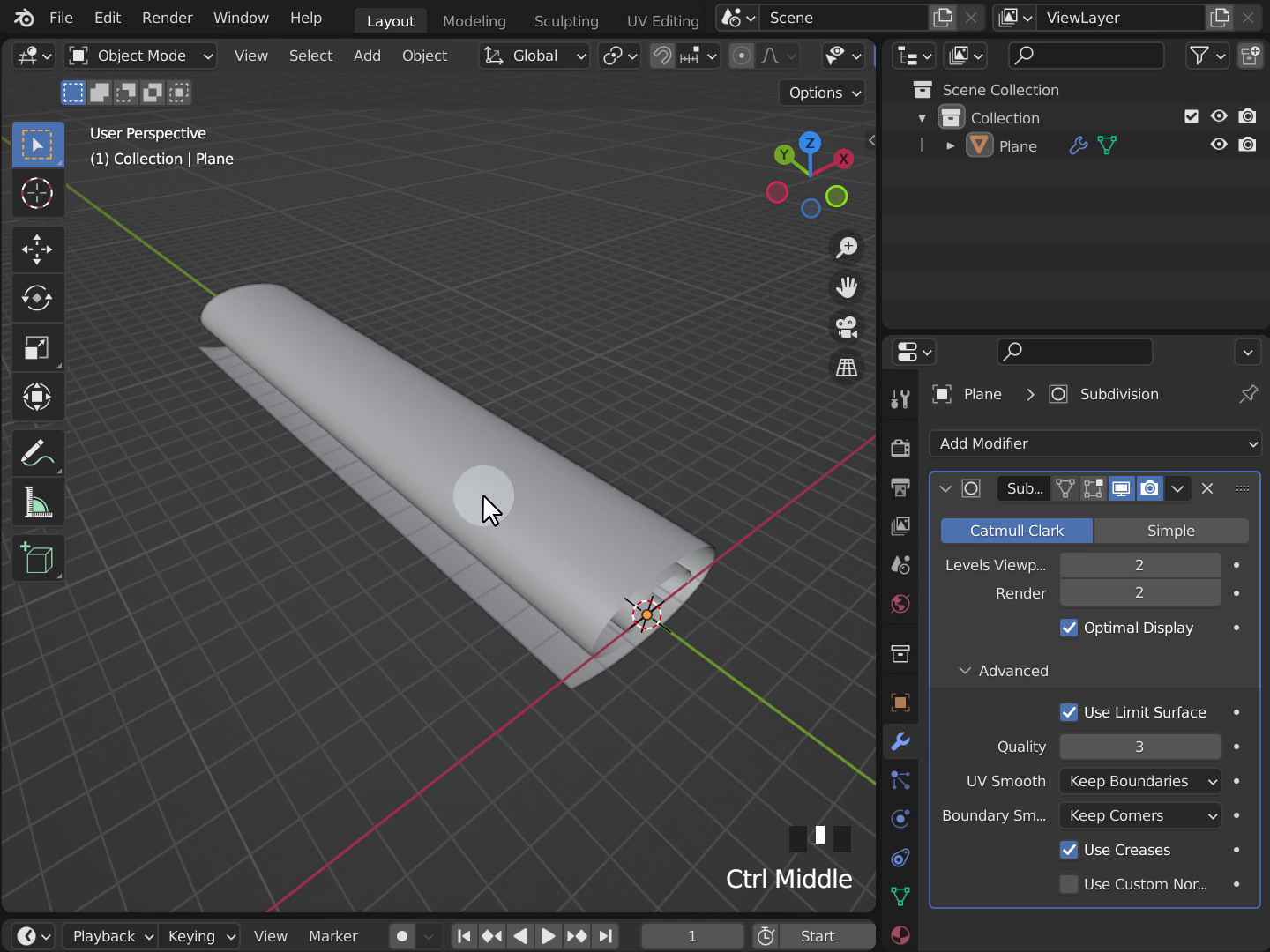The image size is (1270, 952).
Task: Click the Add Cube tool icon
Action: point(37,559)
